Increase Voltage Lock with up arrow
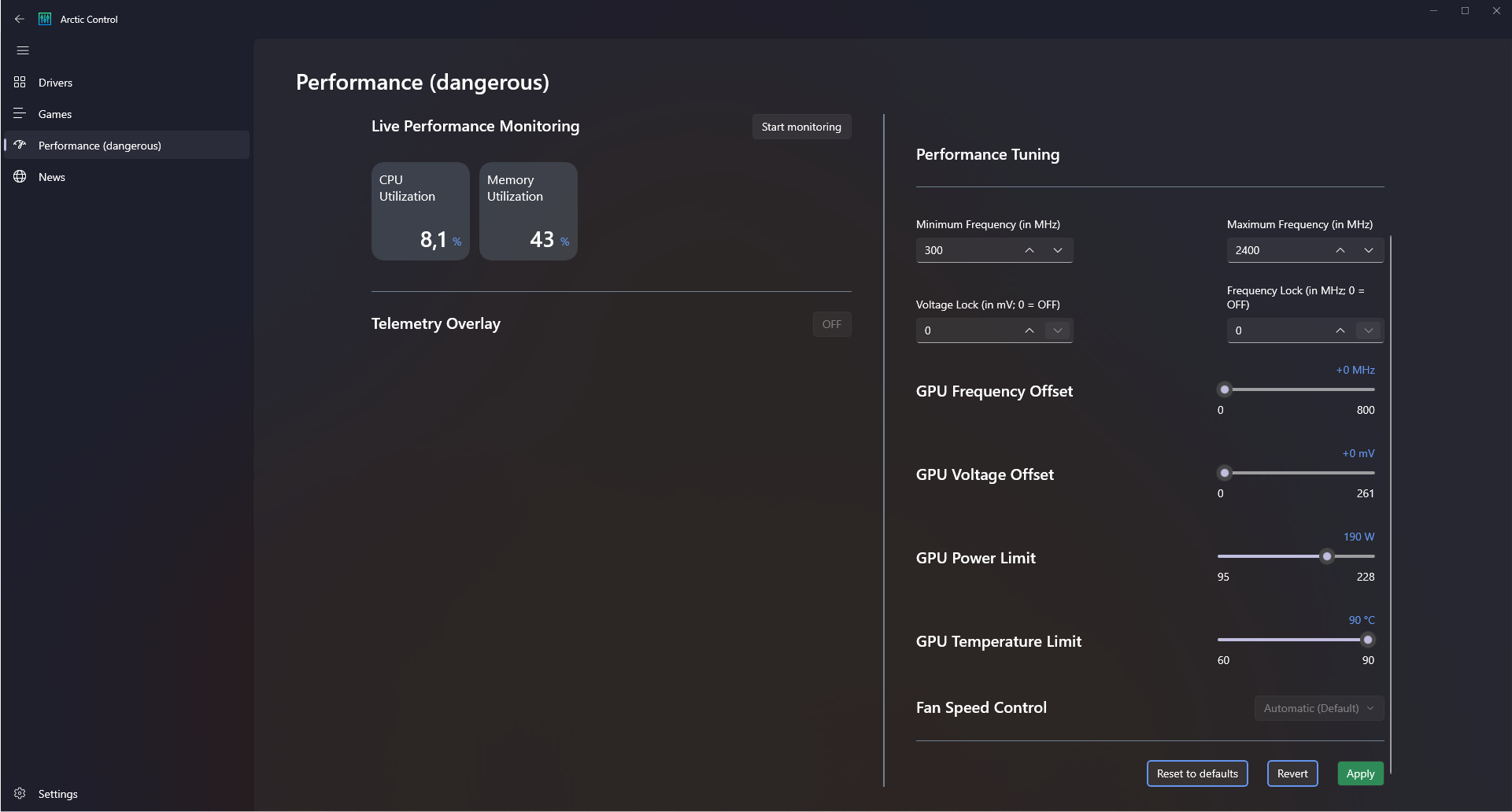The image size is (1512, 812). point(1029,330)
